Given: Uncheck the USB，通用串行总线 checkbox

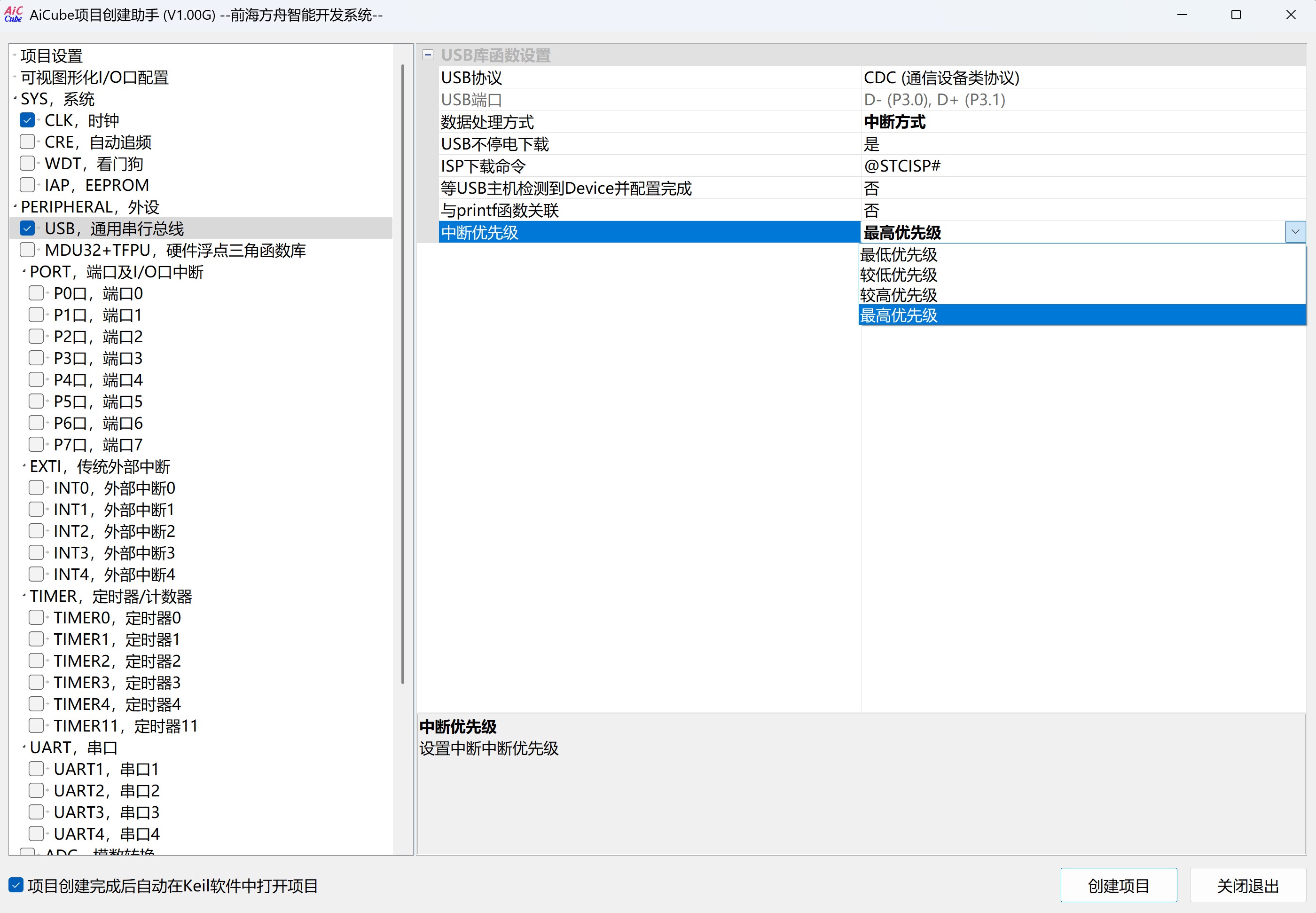Looking at the screenshot, I should (27, 228).
